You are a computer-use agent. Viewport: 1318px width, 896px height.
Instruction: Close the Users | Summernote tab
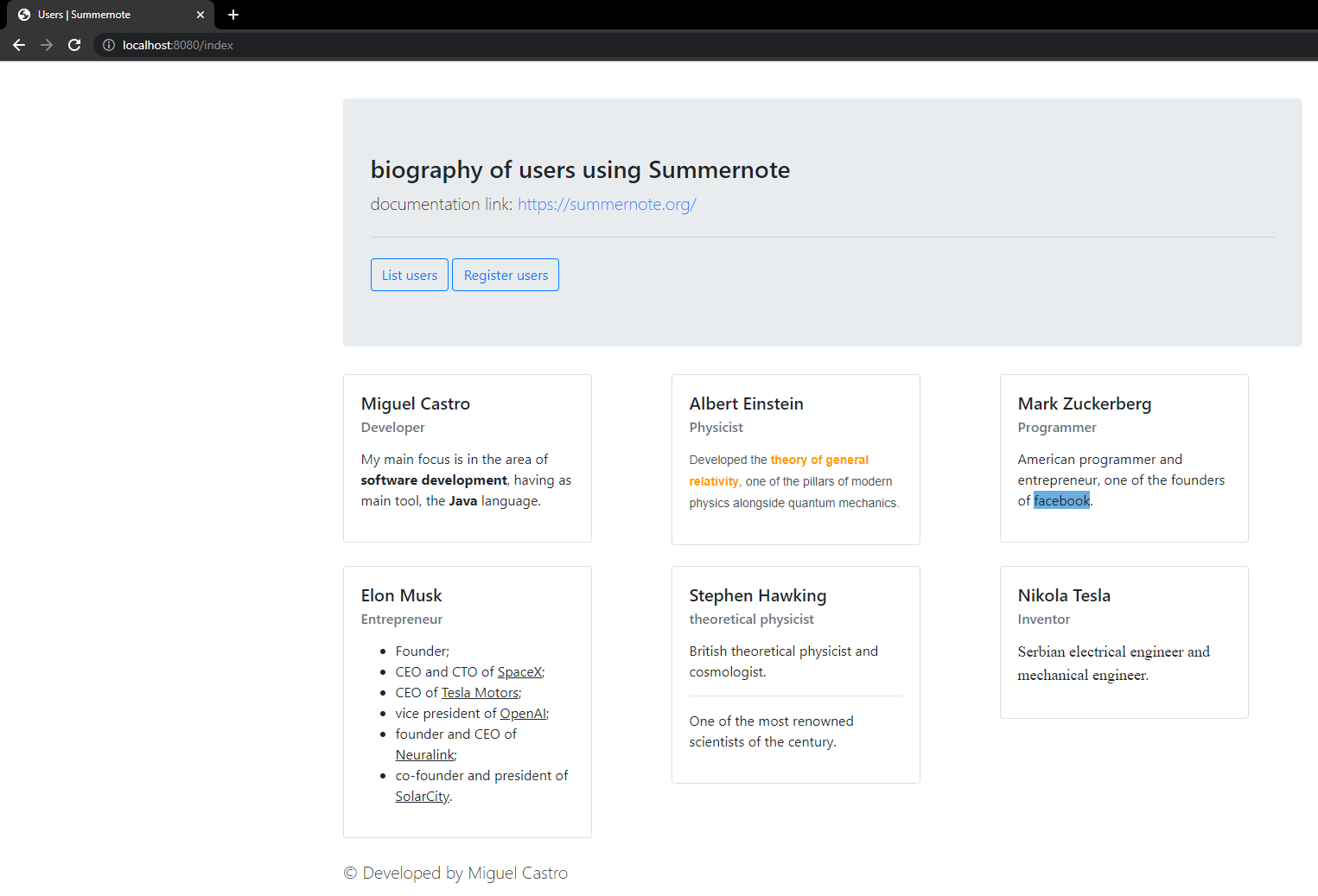tap(201, 15)
